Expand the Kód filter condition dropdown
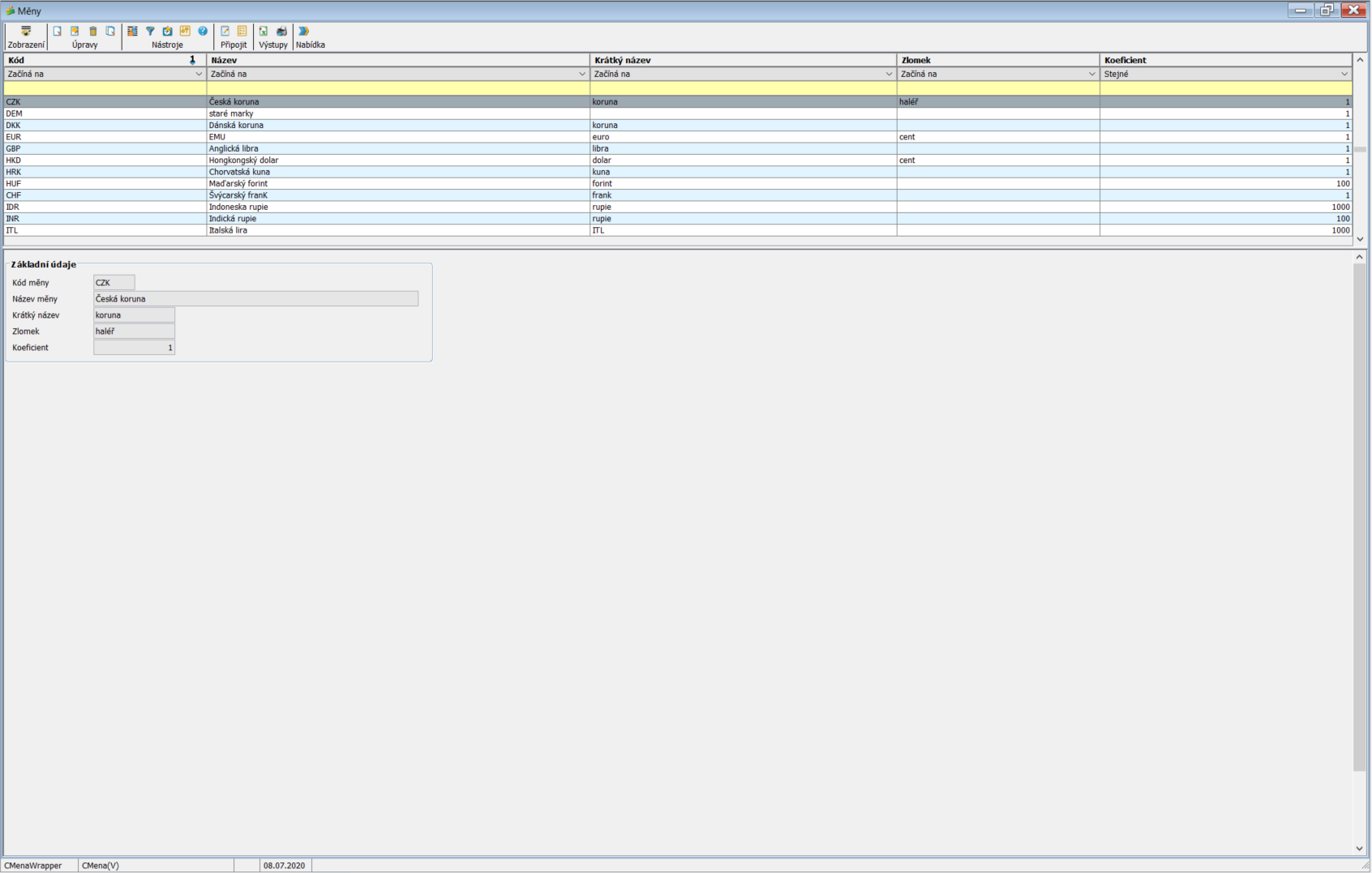 tap(199, 74)
